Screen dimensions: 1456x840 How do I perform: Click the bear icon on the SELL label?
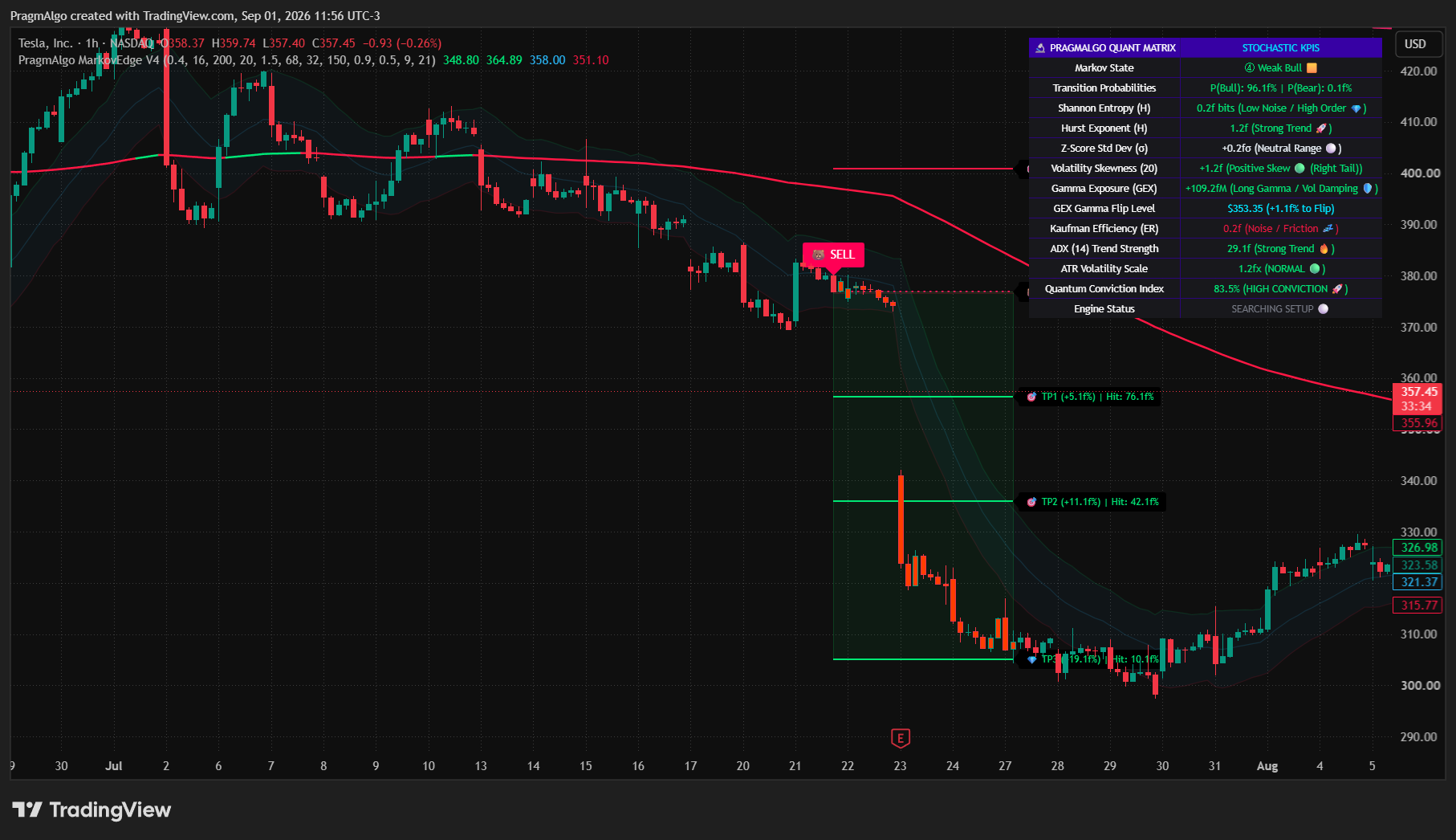pos(818,255)
